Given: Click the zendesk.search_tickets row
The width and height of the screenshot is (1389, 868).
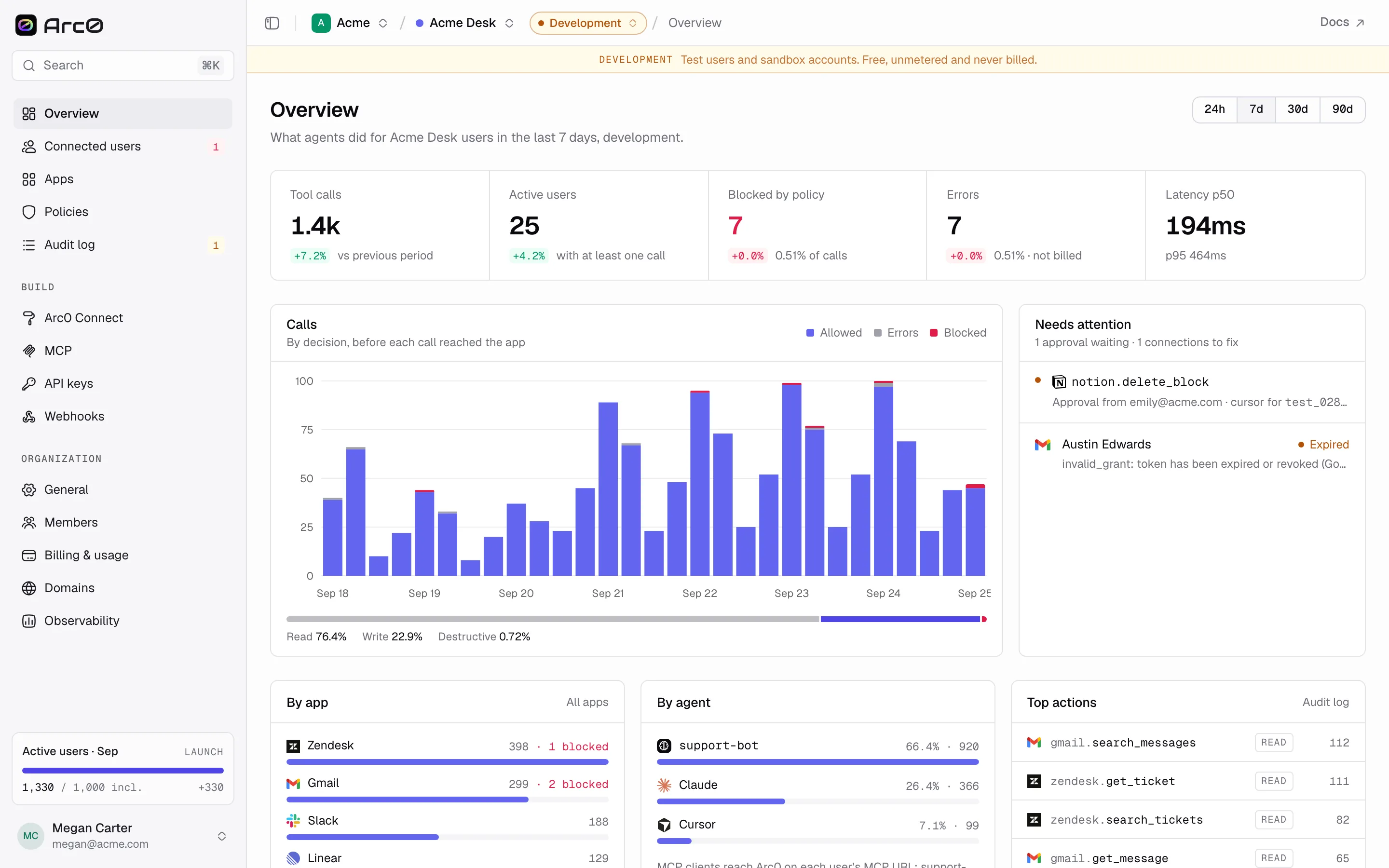Looking at the screenshot, I should [1187, 820].
